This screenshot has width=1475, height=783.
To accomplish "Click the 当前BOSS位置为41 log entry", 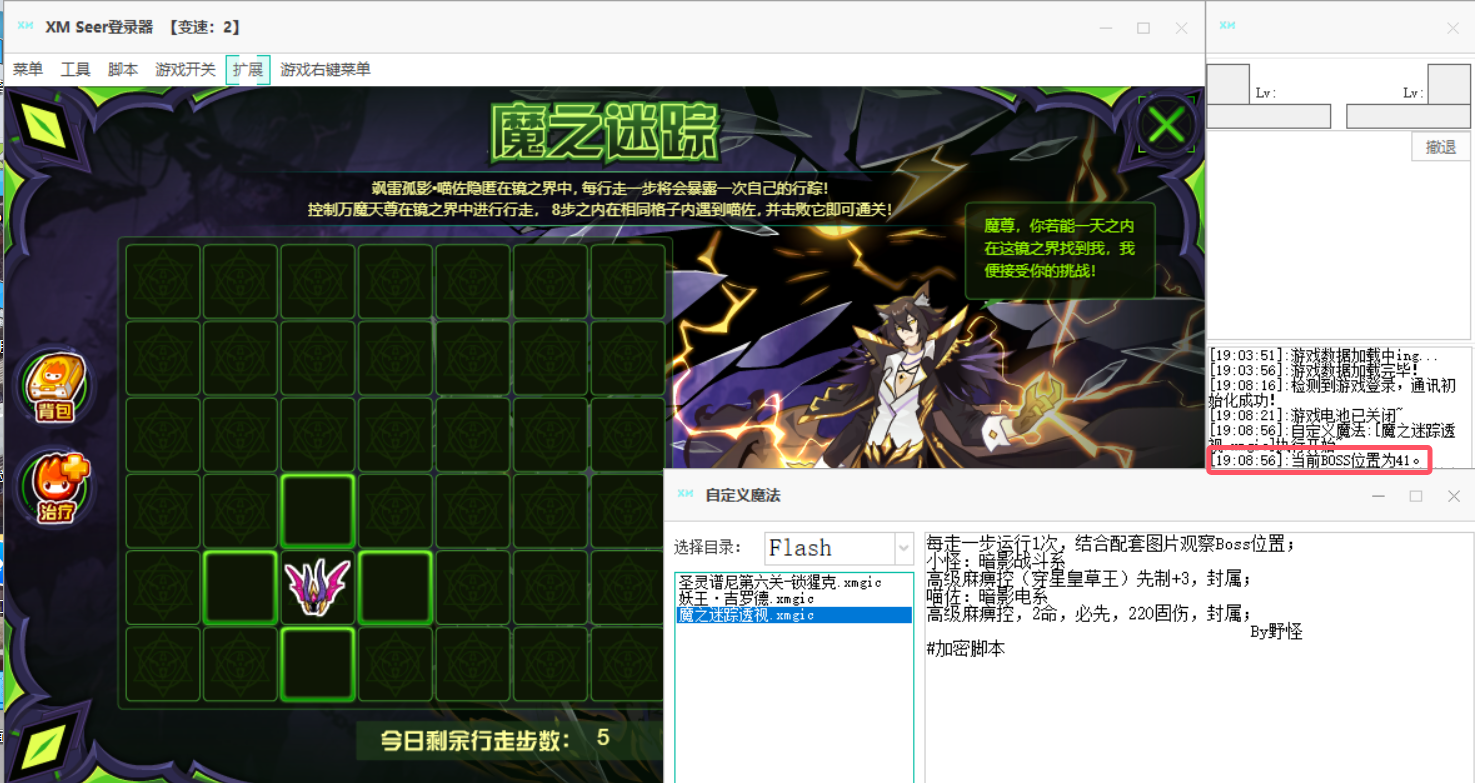I will pyautogui.click(x=1316, y=461).
